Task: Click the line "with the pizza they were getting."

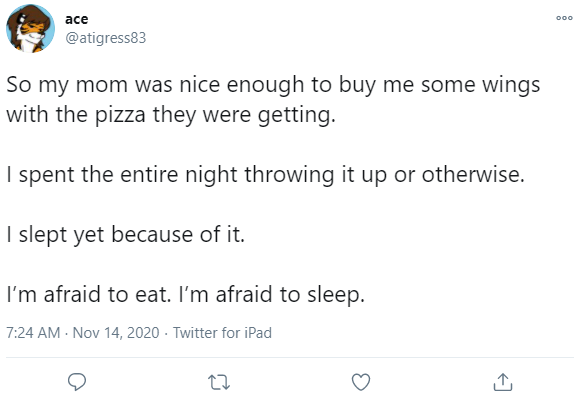Action: [x=171, y=115]
